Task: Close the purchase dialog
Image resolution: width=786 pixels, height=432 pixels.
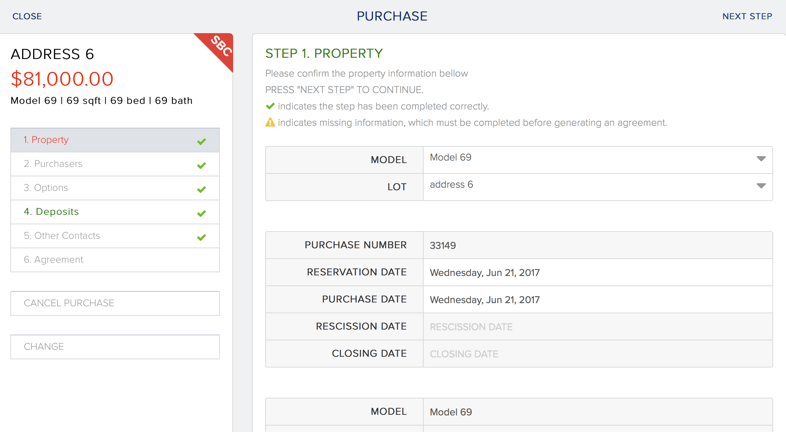Action: point(27,16)
